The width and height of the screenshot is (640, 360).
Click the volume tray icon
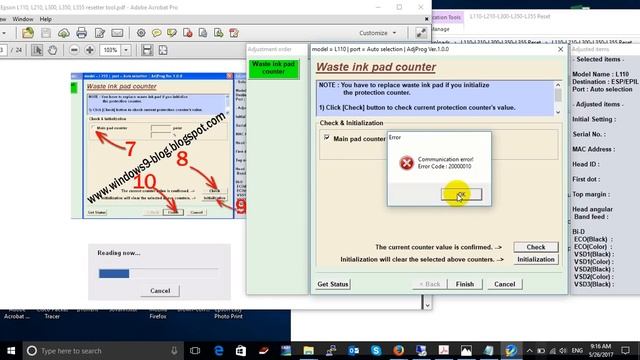(x=563, y=351)
